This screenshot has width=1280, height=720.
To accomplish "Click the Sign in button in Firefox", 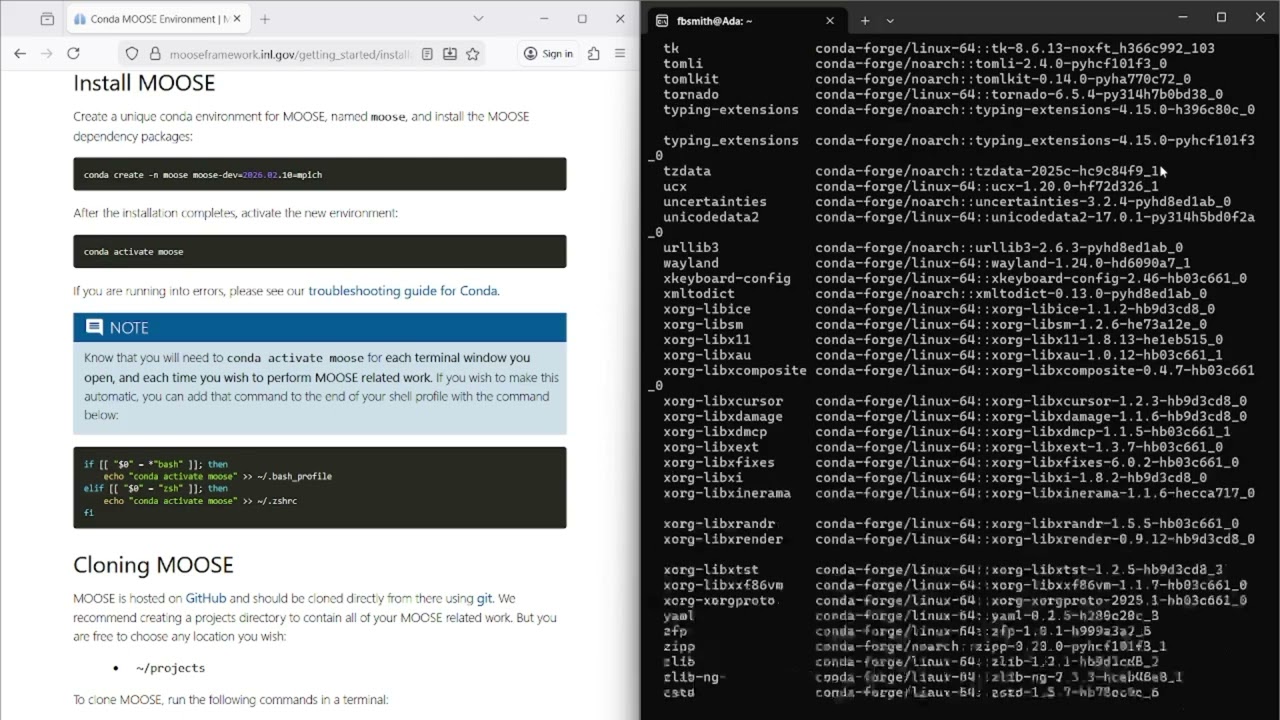I will (x=548, y=54).
